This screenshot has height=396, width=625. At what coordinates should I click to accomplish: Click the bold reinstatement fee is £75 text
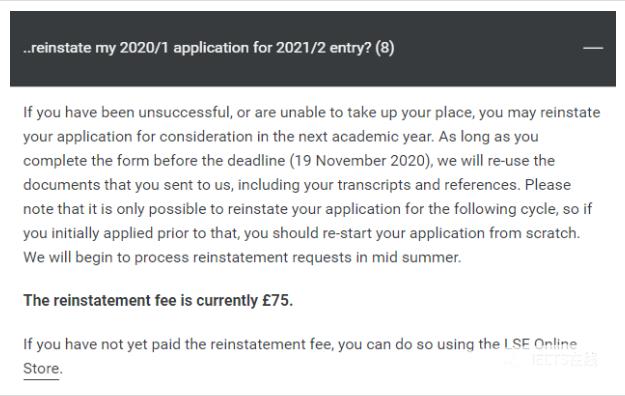pos(158,300)
